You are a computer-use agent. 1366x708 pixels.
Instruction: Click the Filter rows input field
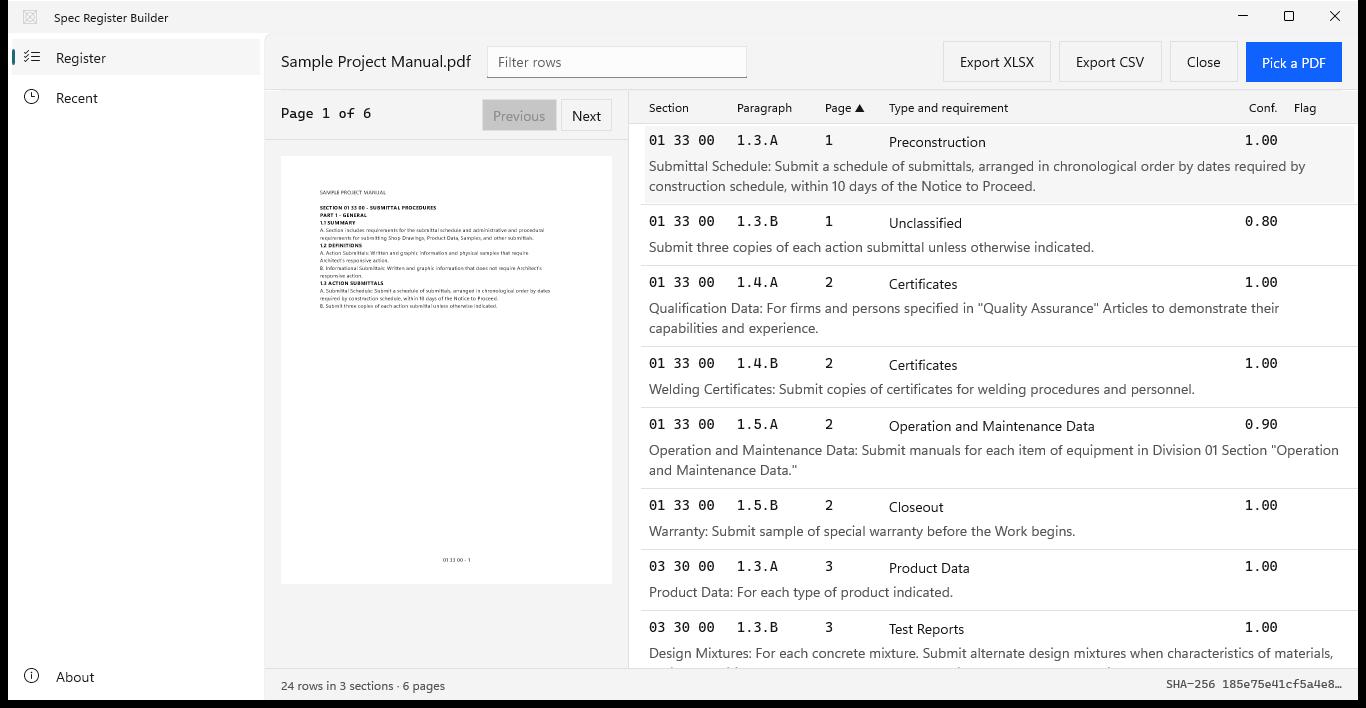tap(617, 62)
